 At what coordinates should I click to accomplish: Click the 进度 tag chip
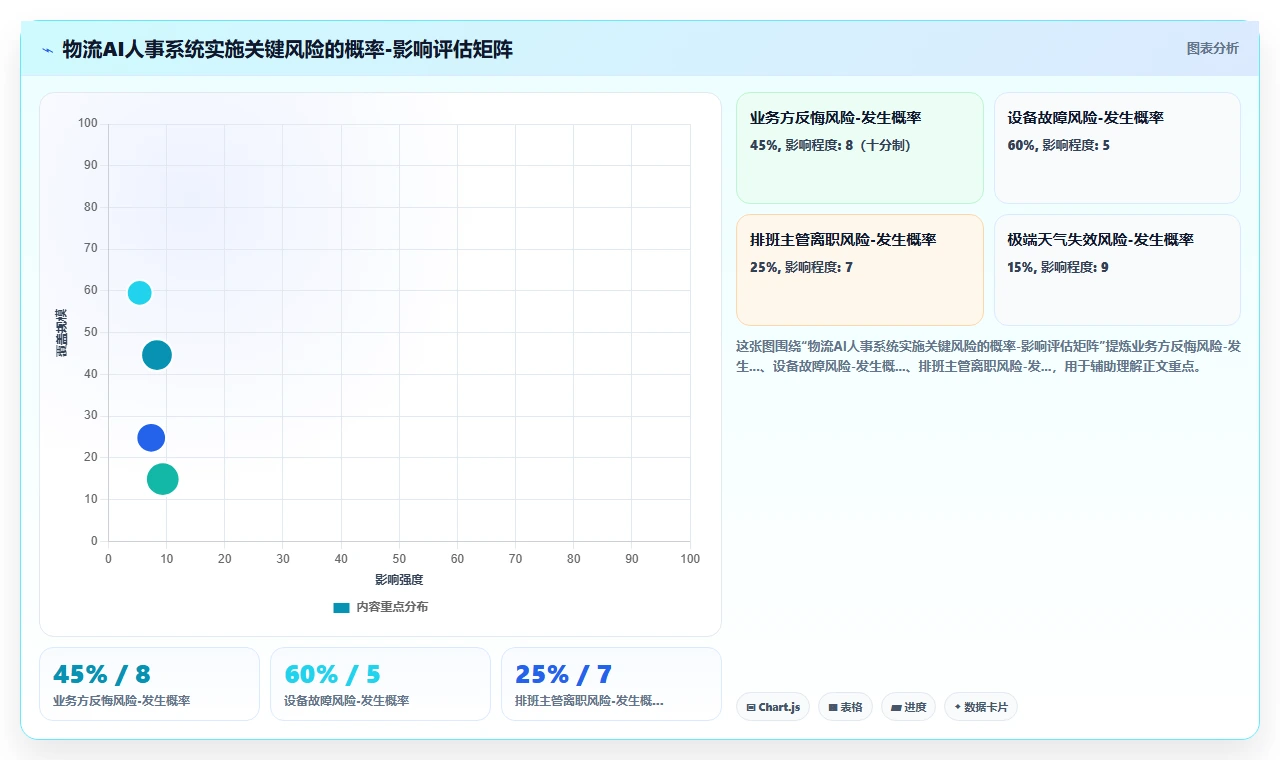908,707
